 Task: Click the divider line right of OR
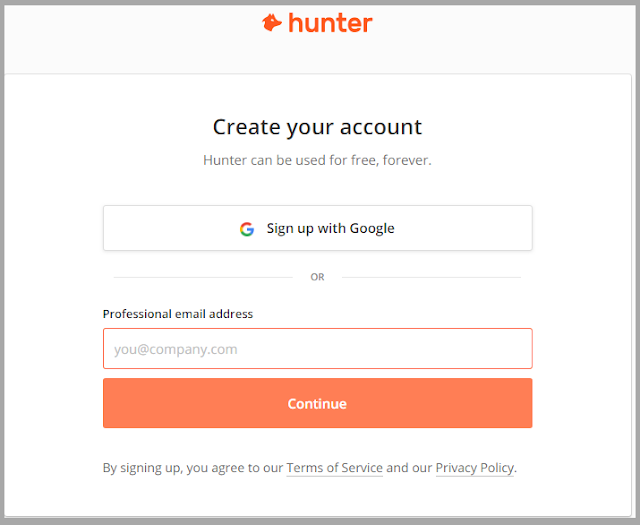click(x=431, y=277)
